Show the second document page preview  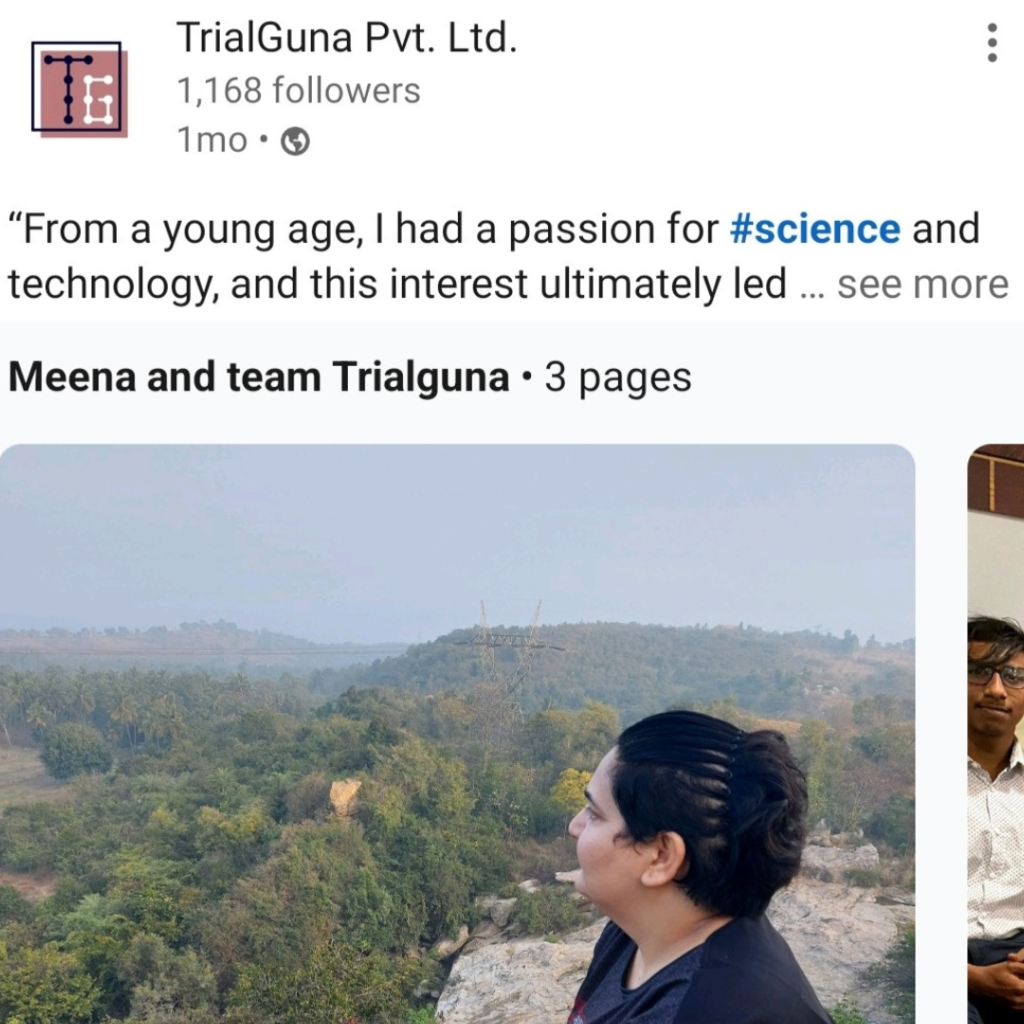pyautogui.click(x=996, y=733)
